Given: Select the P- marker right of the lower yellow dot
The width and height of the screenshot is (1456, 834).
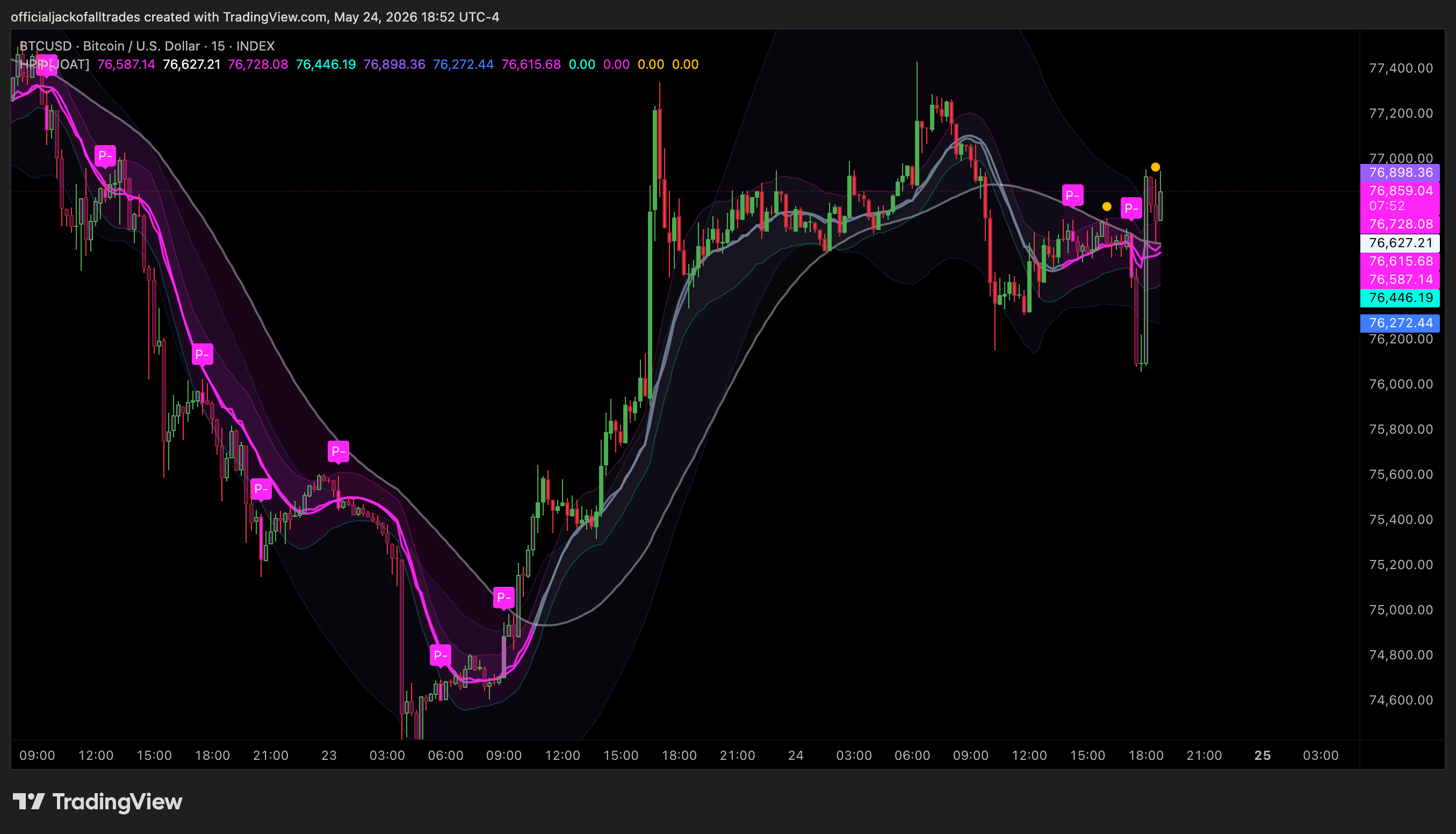Looking at the screenshot, I should 1131,208.
